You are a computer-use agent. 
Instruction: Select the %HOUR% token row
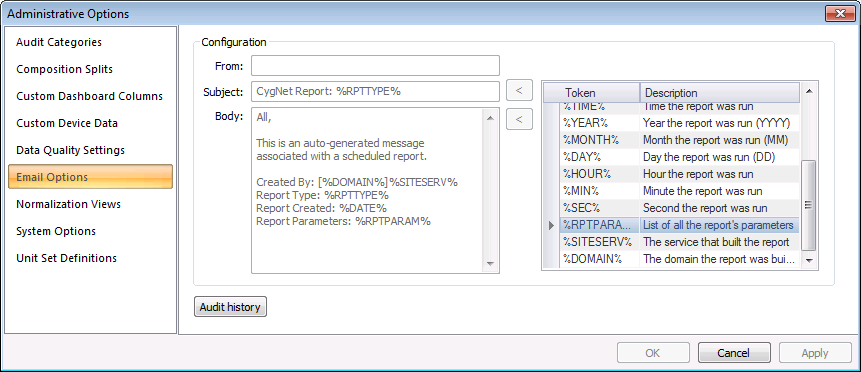680,174
